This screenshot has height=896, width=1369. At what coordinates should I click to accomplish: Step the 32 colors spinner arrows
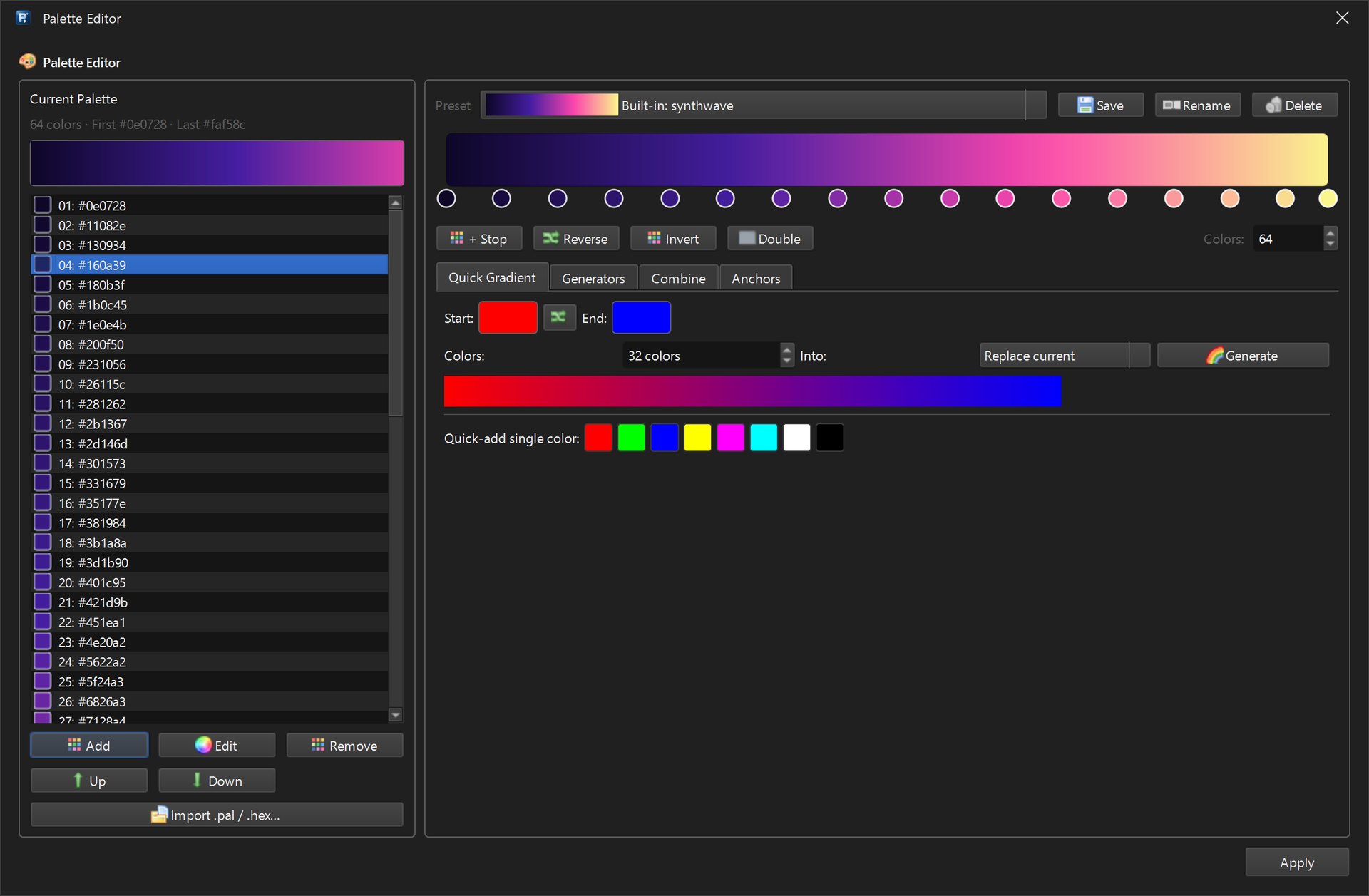point(787,356)
